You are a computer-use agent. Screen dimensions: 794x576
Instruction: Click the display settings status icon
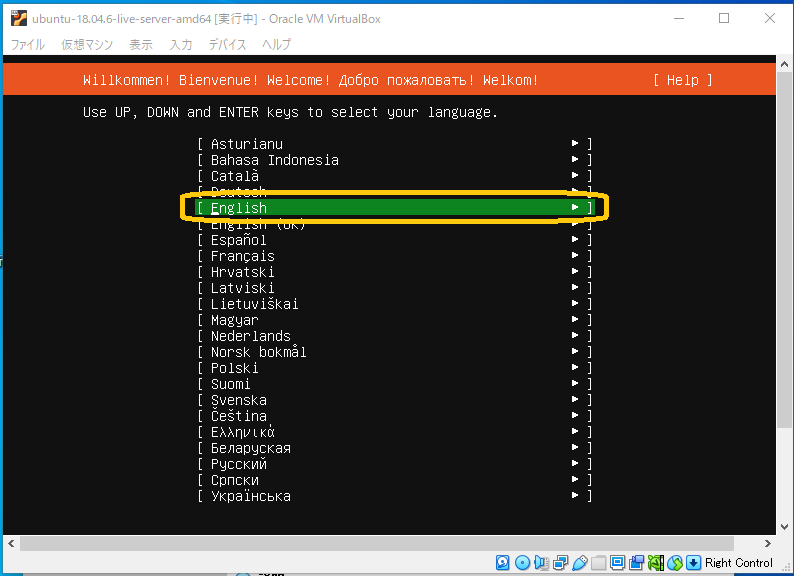(618, 563)
